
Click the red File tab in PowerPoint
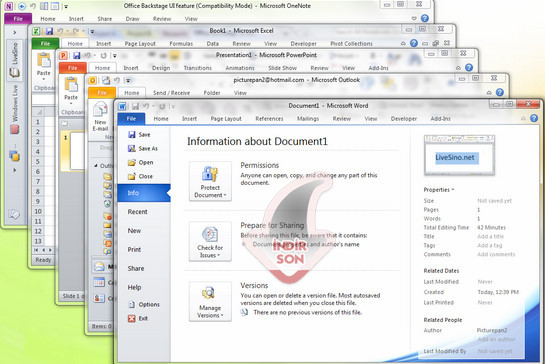tap(73, 68)
